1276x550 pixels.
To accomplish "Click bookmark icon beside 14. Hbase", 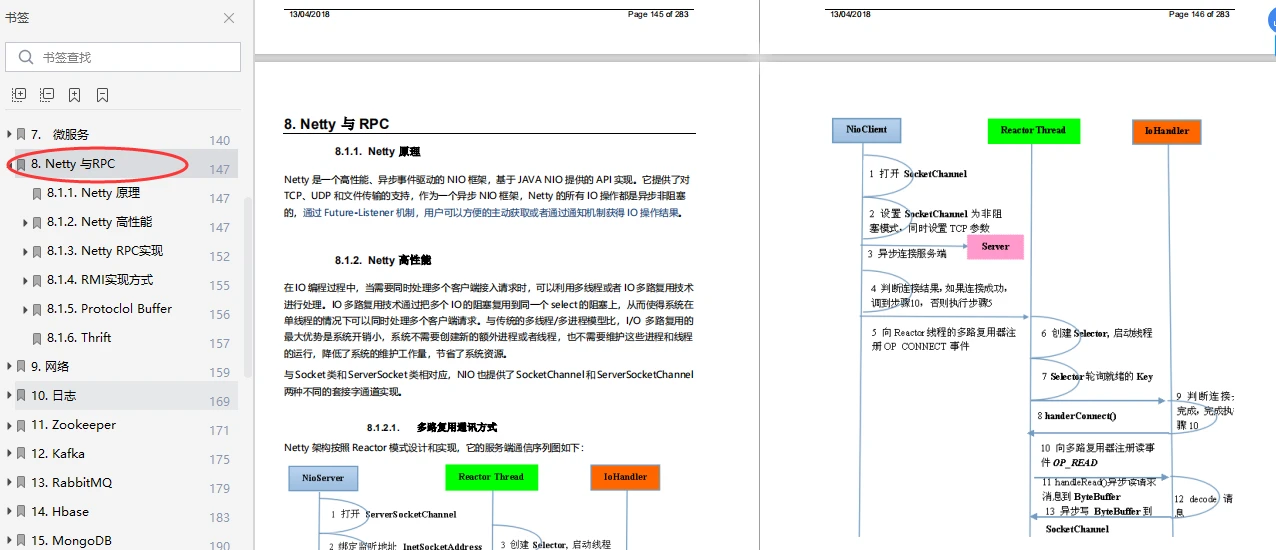I will point(21,512).
